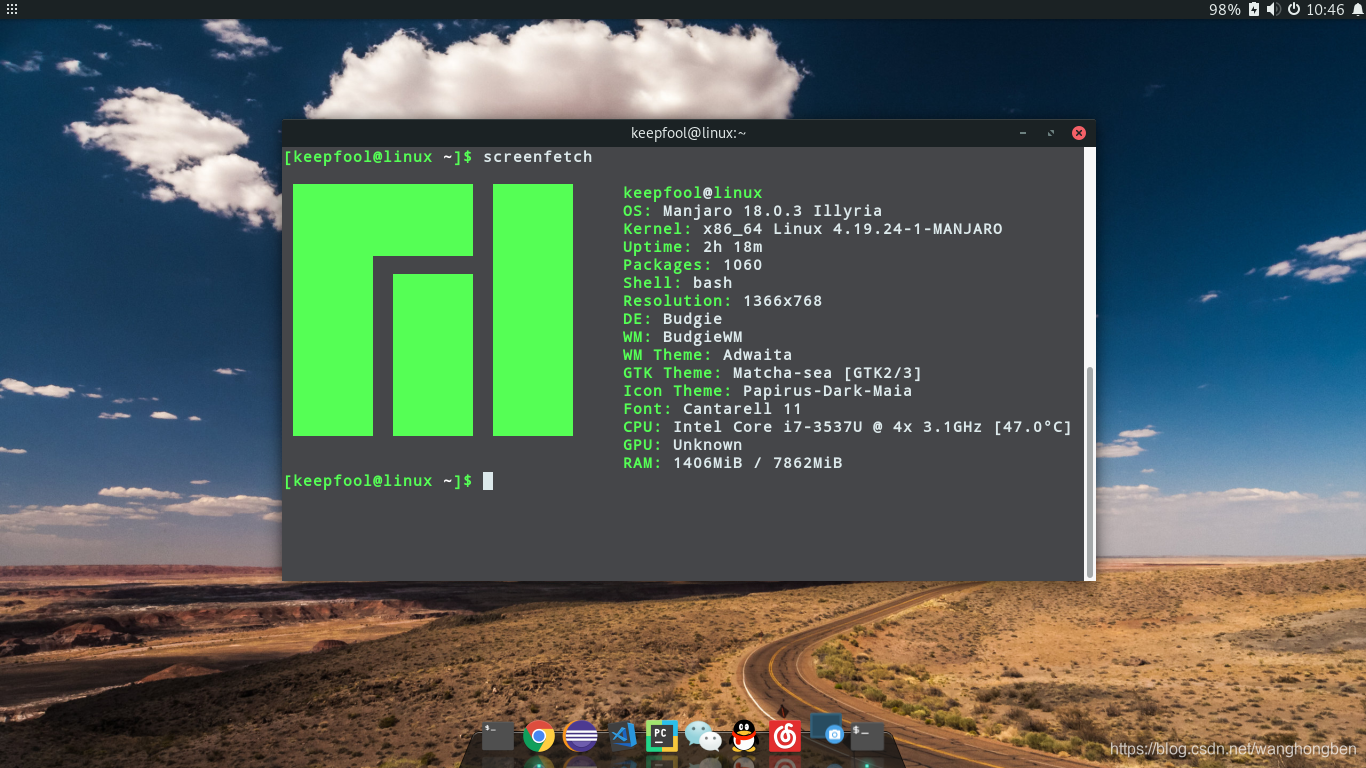This screenshot has height=768, width=1366.
Task: Click the 'screenfetch' command text
Action: click(538, 157)
